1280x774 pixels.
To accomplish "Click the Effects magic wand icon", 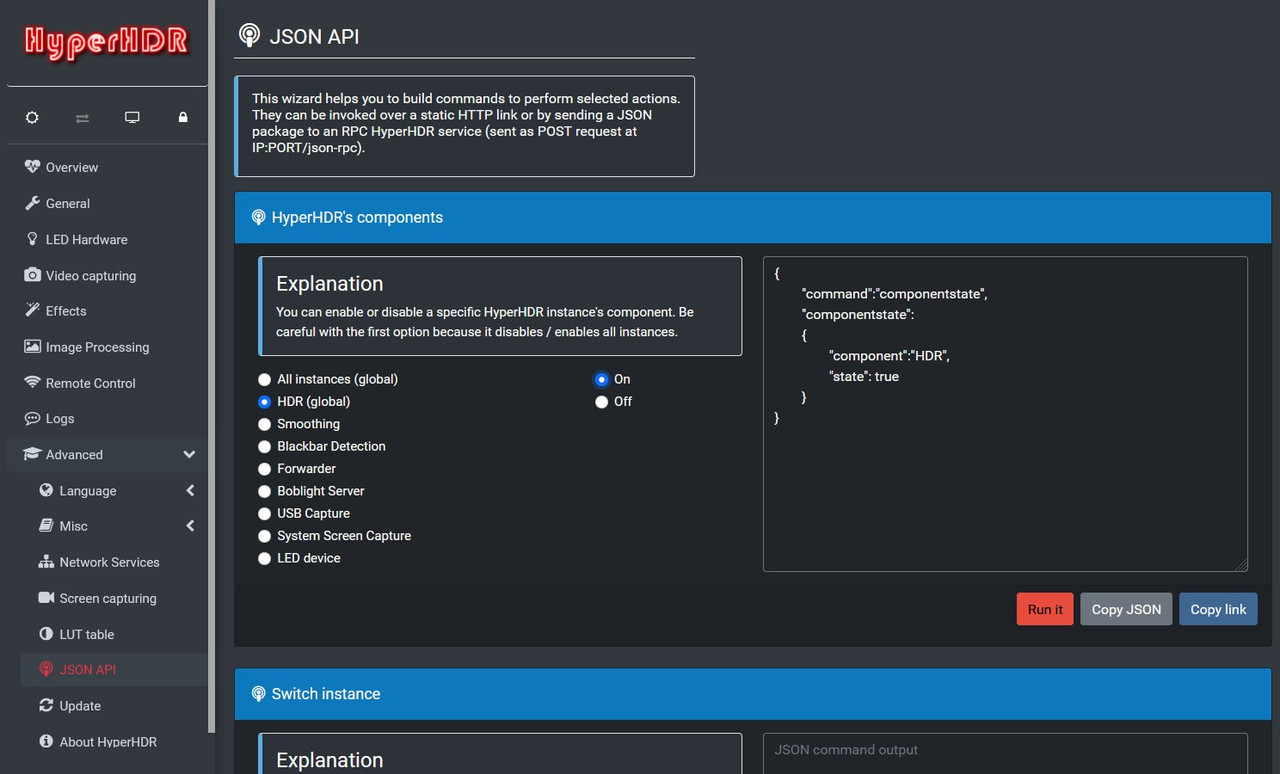I will (x=33, y=310).
